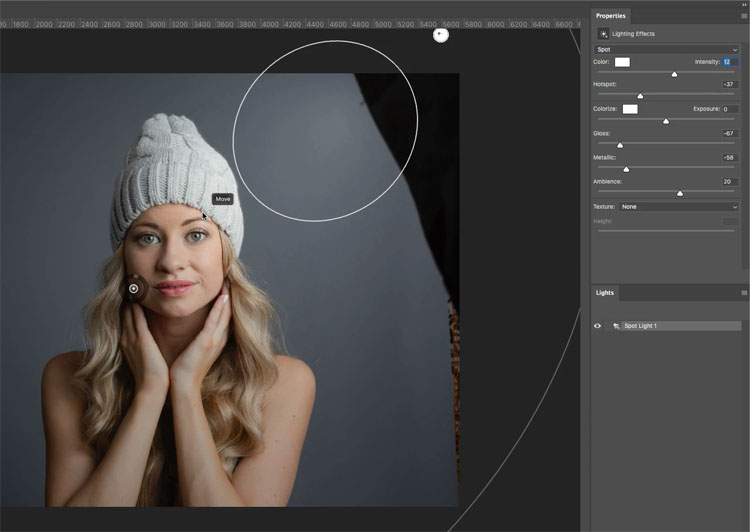Click the Ambience value field showing 20
The width and height of the screenshot is (750, 532).
point(730,182)
